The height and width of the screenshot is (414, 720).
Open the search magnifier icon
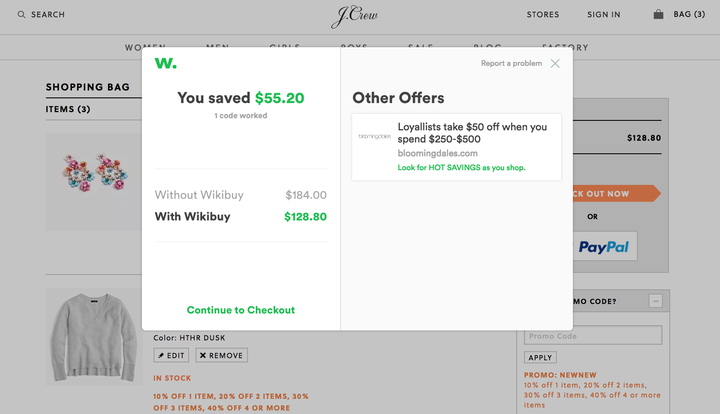pos(21,15)
